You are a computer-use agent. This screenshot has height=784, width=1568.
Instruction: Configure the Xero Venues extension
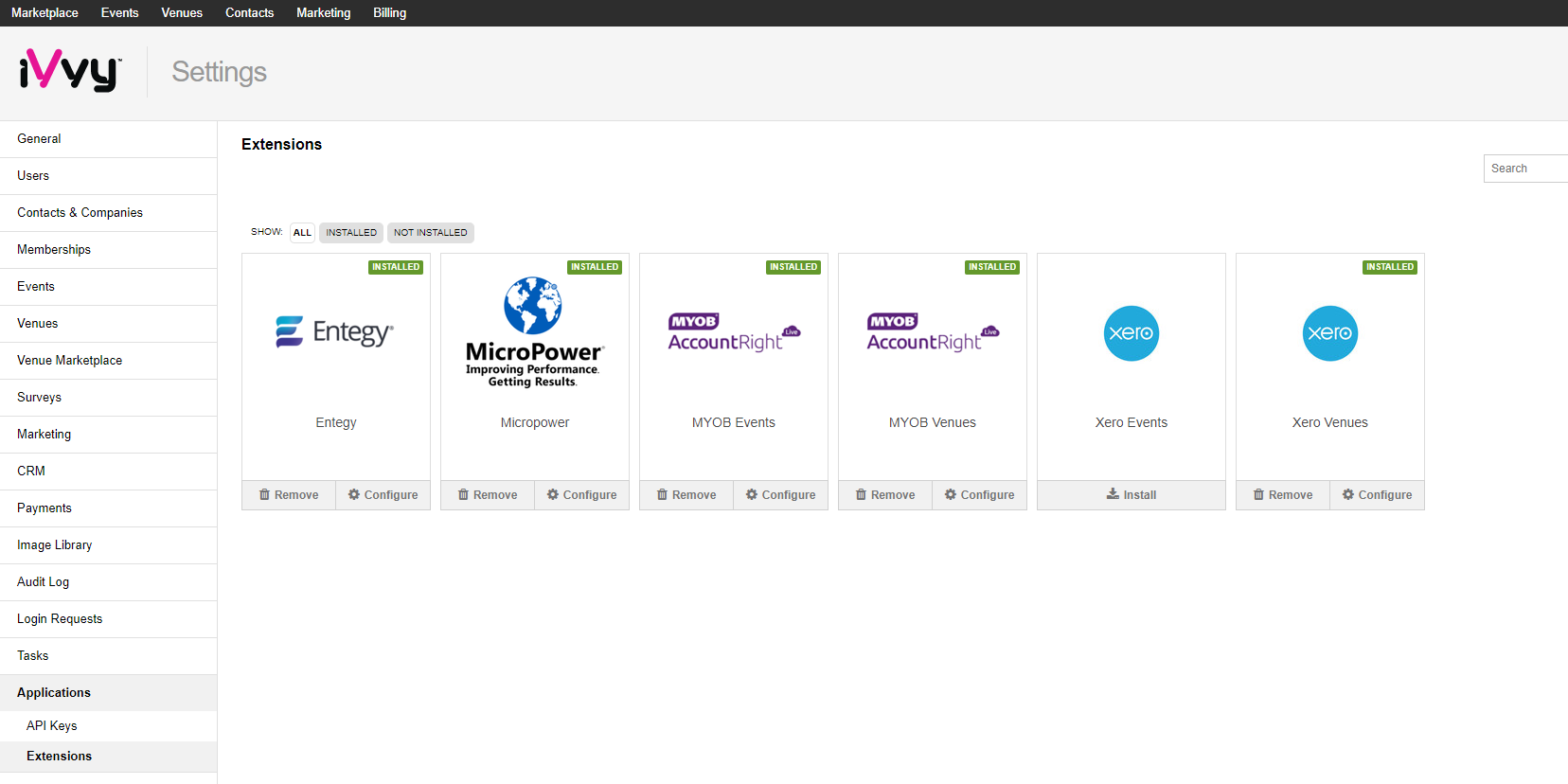1377,495
